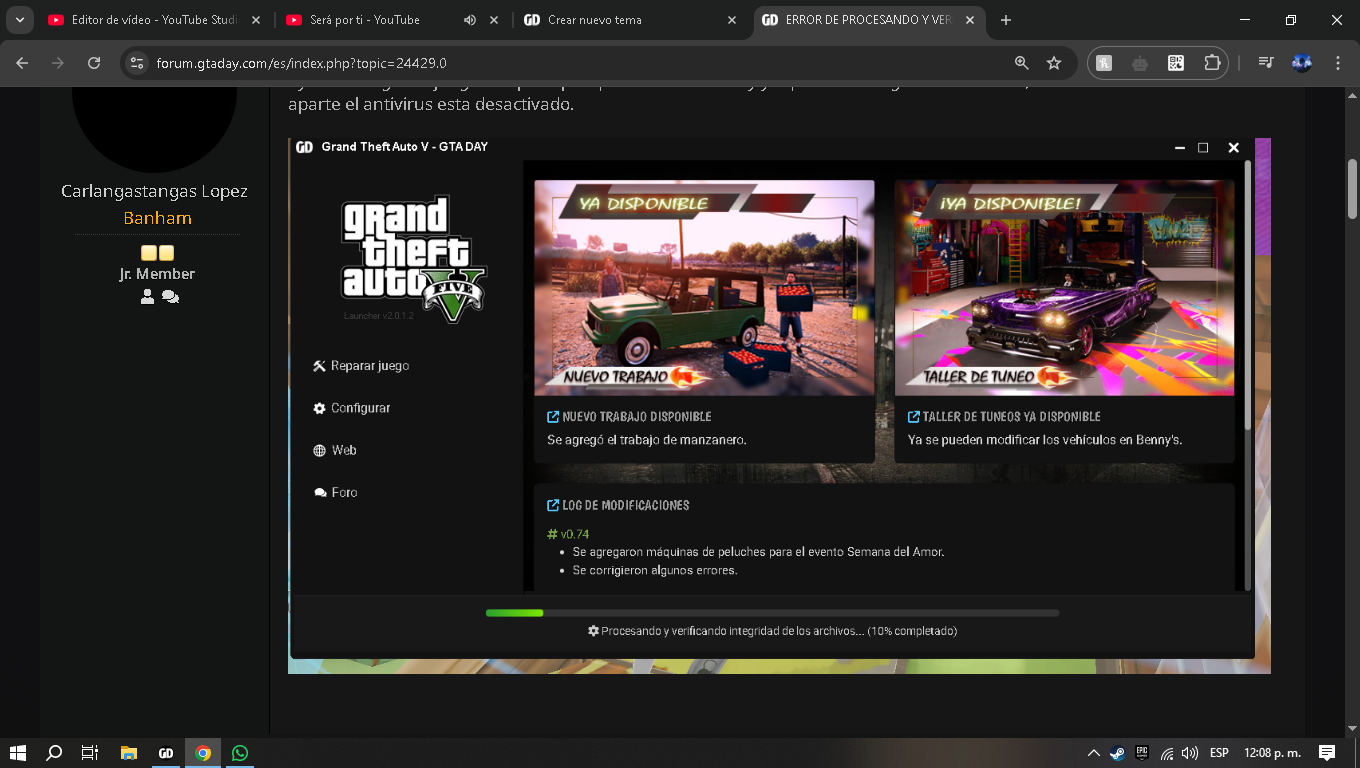Open Carlangastangas Lopez's profile link
Screen dimensions: 1360x768
point(154,191)
